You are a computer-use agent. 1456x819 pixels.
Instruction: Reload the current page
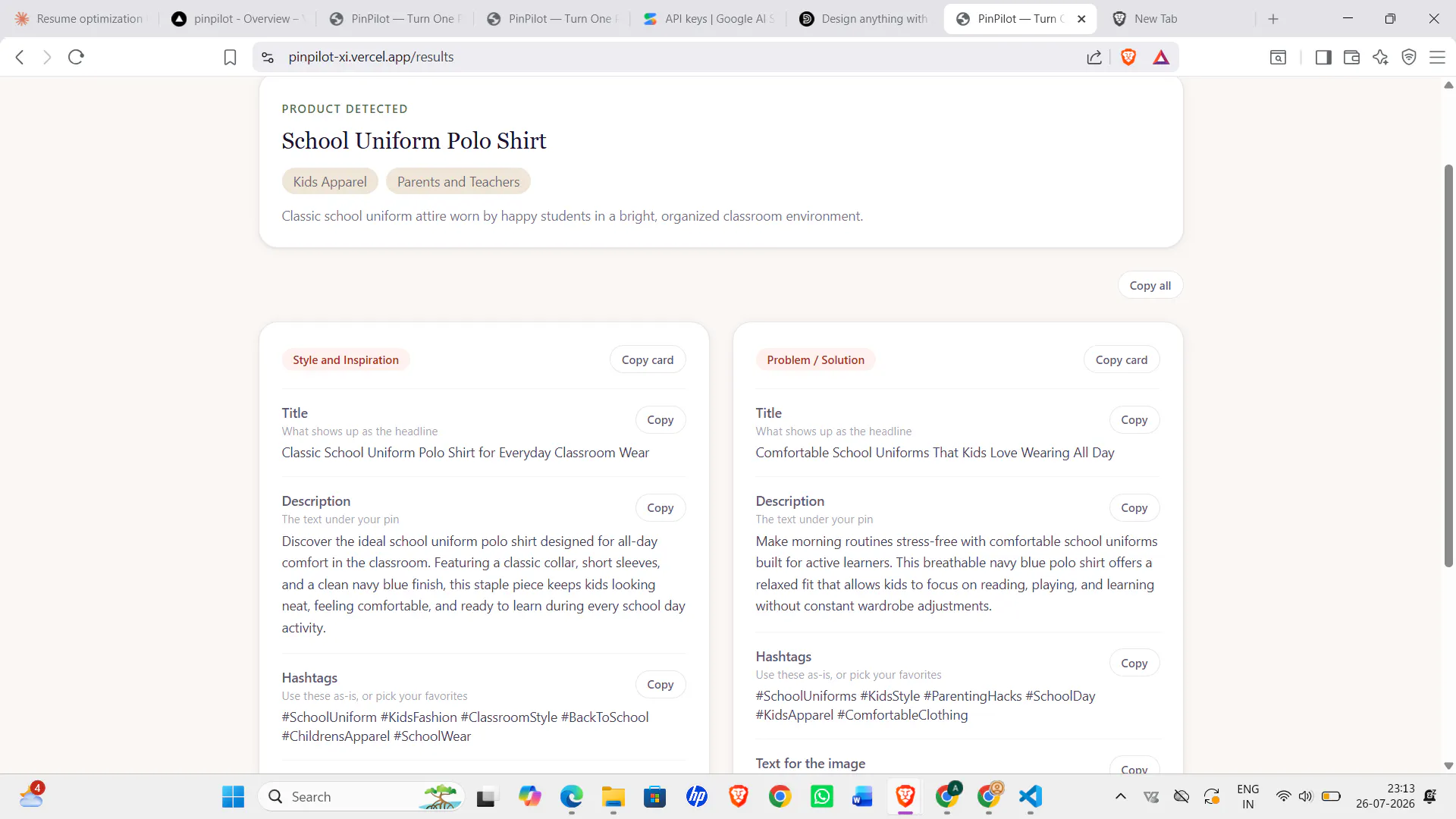click(76, 57)
